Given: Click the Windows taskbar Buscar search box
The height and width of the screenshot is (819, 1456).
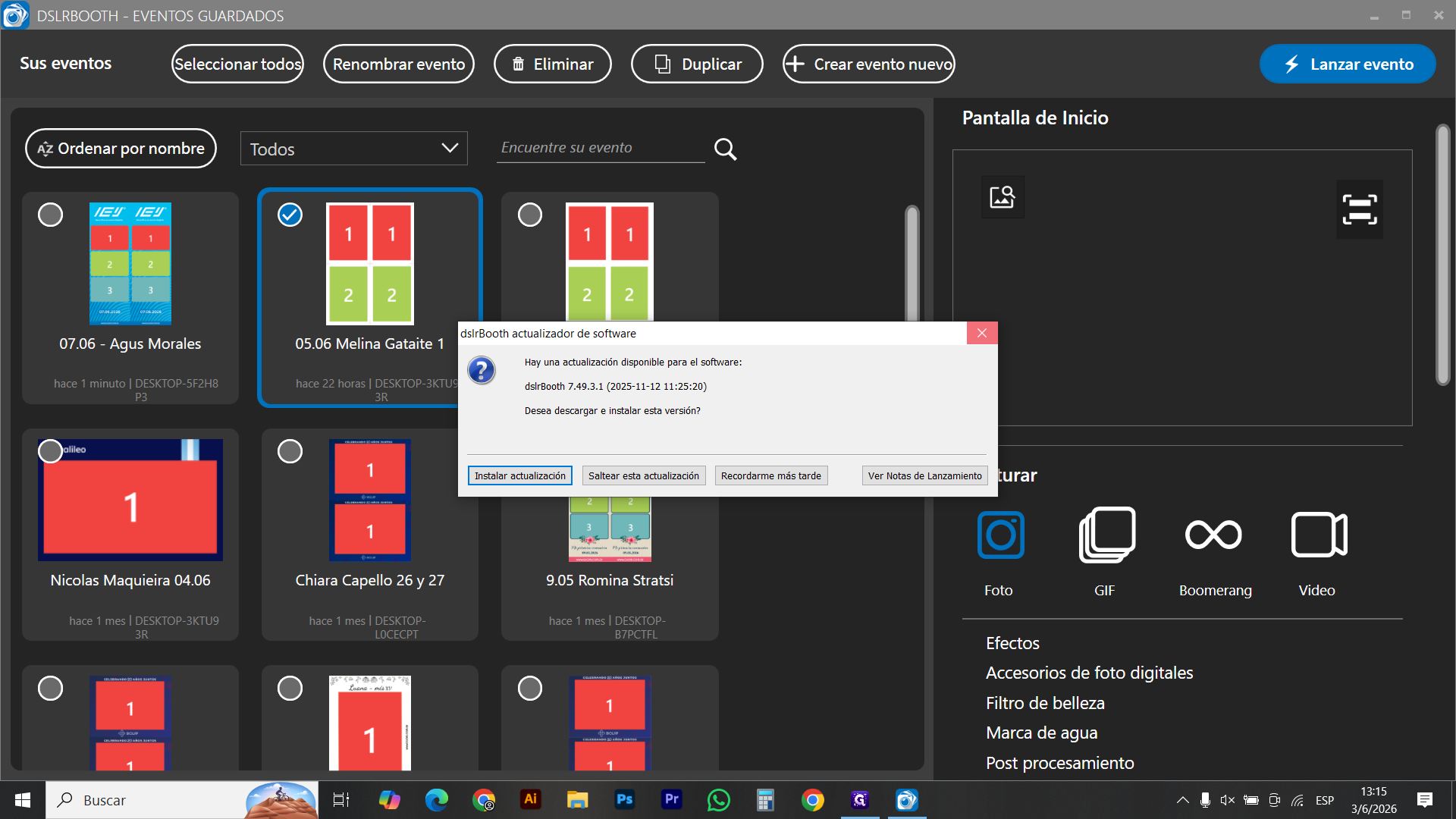Looking at the screenshot, I should tap(182, 800).
